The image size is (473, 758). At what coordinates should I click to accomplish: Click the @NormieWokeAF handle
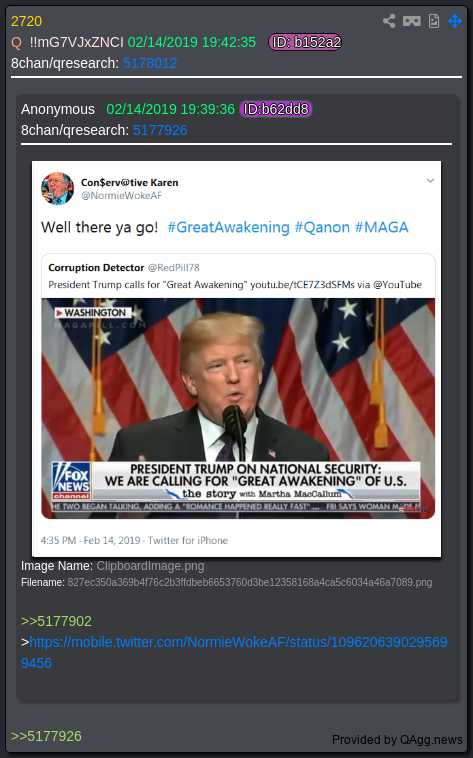[x=121, y=195]
